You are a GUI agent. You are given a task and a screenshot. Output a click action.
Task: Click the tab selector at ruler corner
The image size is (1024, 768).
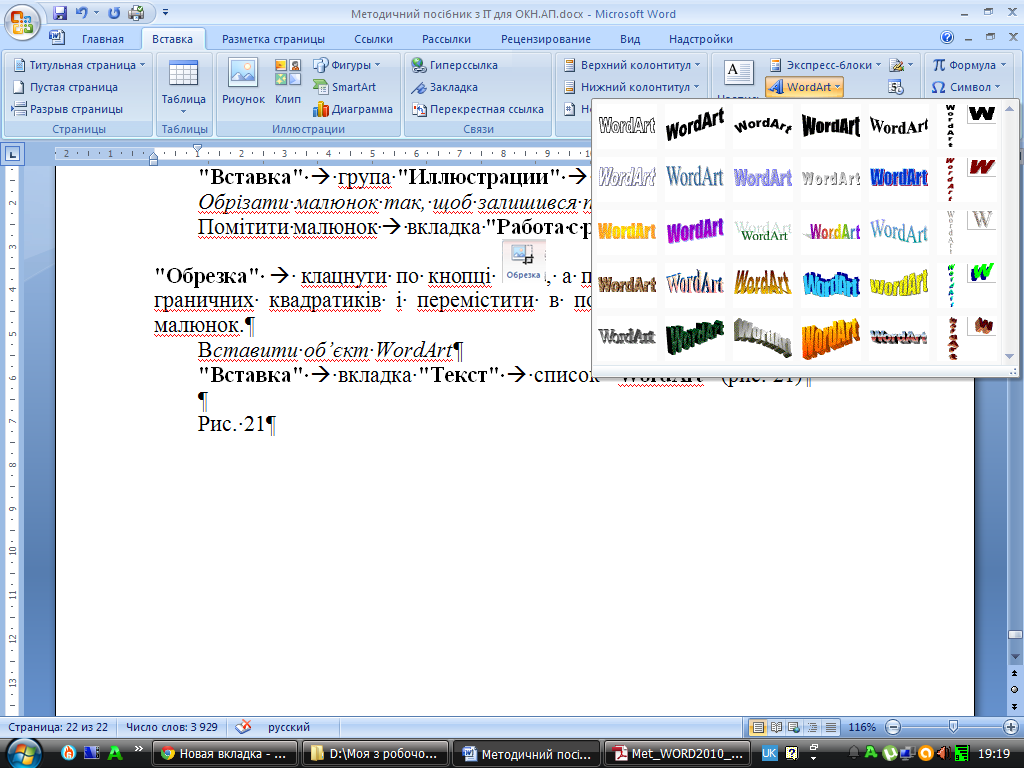12,154
